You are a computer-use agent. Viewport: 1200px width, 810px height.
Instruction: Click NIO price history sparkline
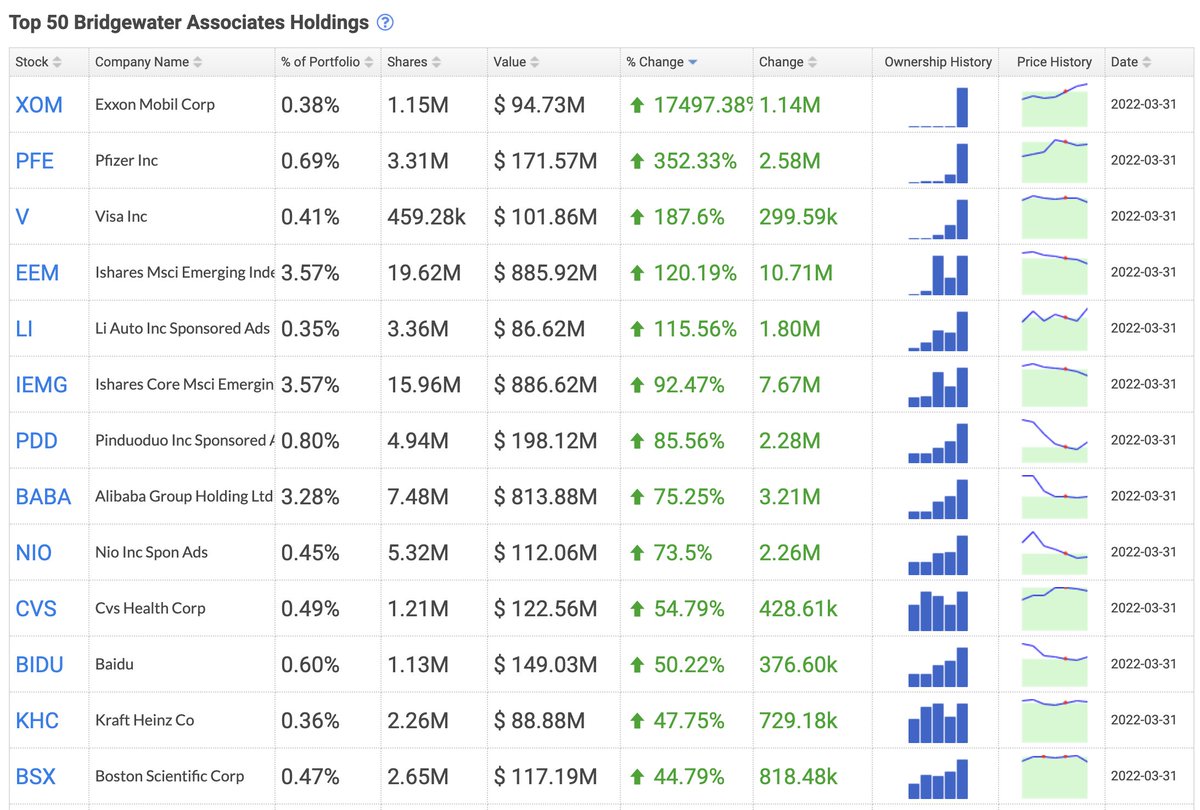(1054, 553)
